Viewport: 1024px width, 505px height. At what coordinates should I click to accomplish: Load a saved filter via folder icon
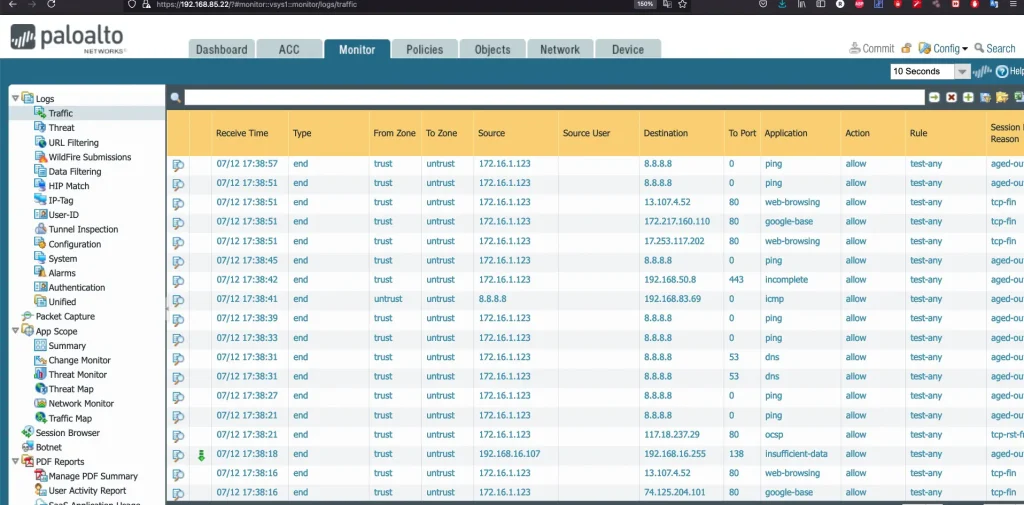(1002, 97)
